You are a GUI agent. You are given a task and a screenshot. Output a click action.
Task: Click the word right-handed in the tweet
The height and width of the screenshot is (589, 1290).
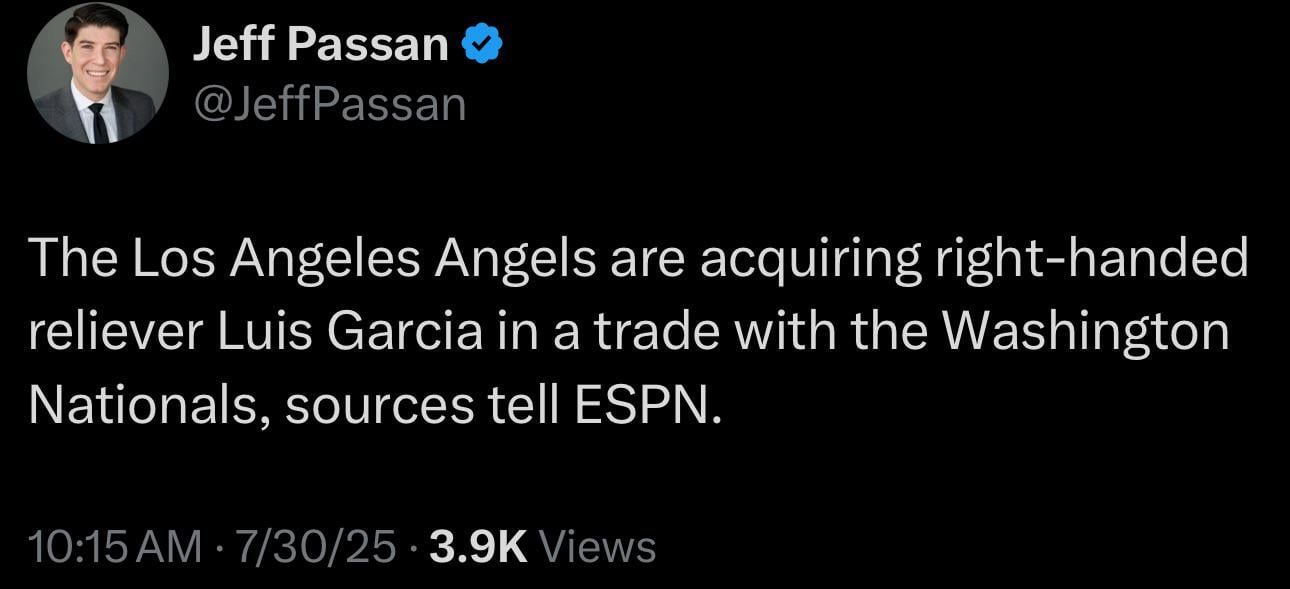tap(1090, 257)
